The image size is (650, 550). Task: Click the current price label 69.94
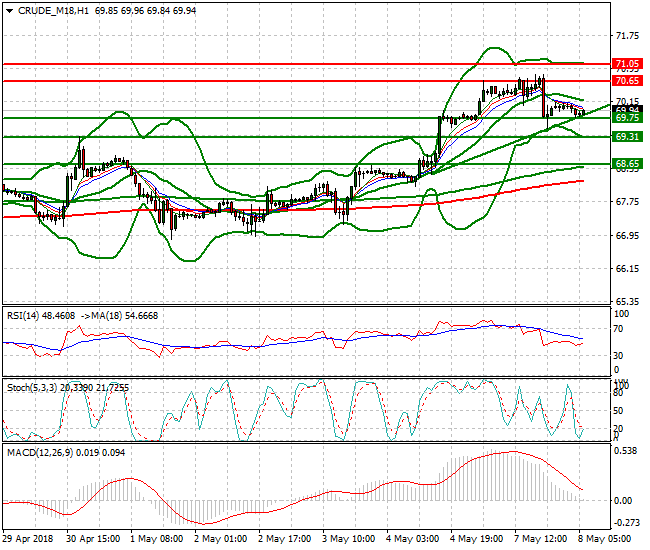pyautogui.click(x=627, y=110)
